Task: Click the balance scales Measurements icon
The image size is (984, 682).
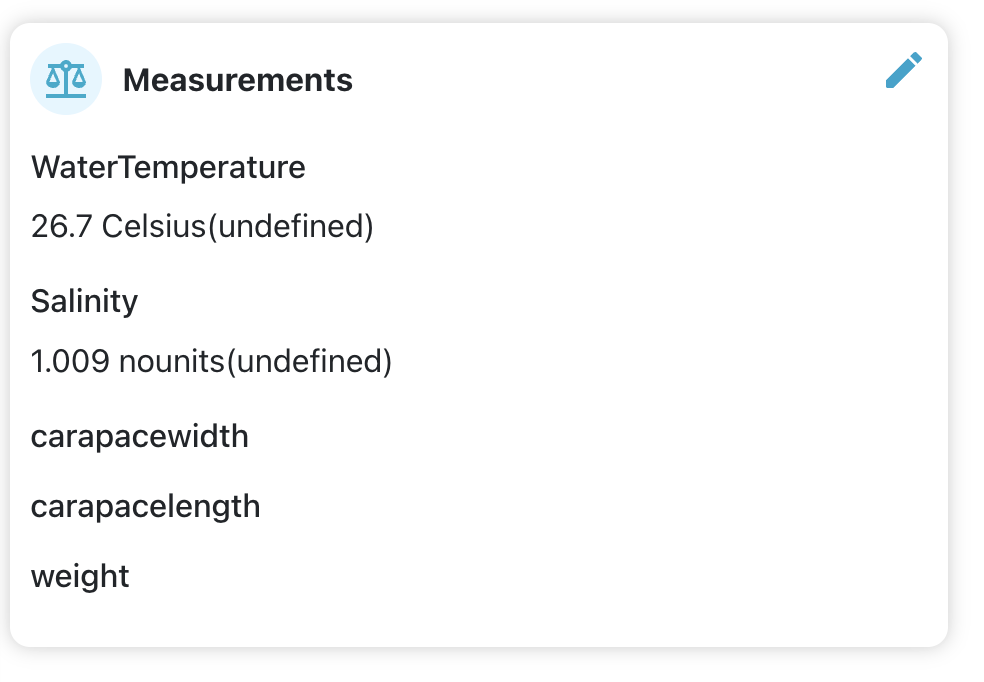Action: [x=66, y=79]
